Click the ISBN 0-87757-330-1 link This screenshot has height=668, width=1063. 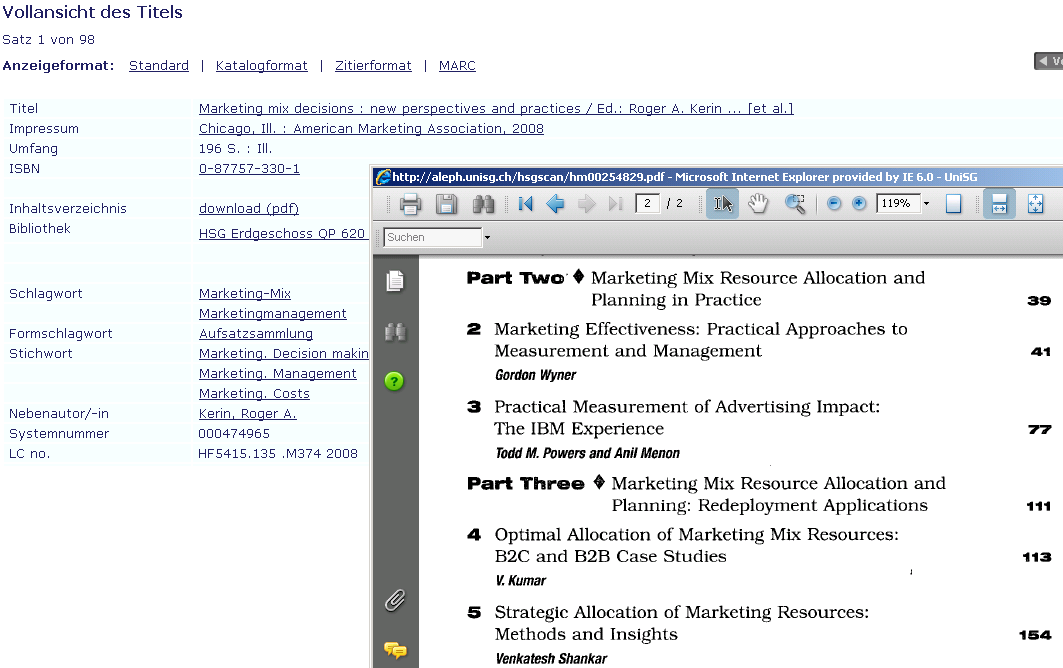(249, 169)
